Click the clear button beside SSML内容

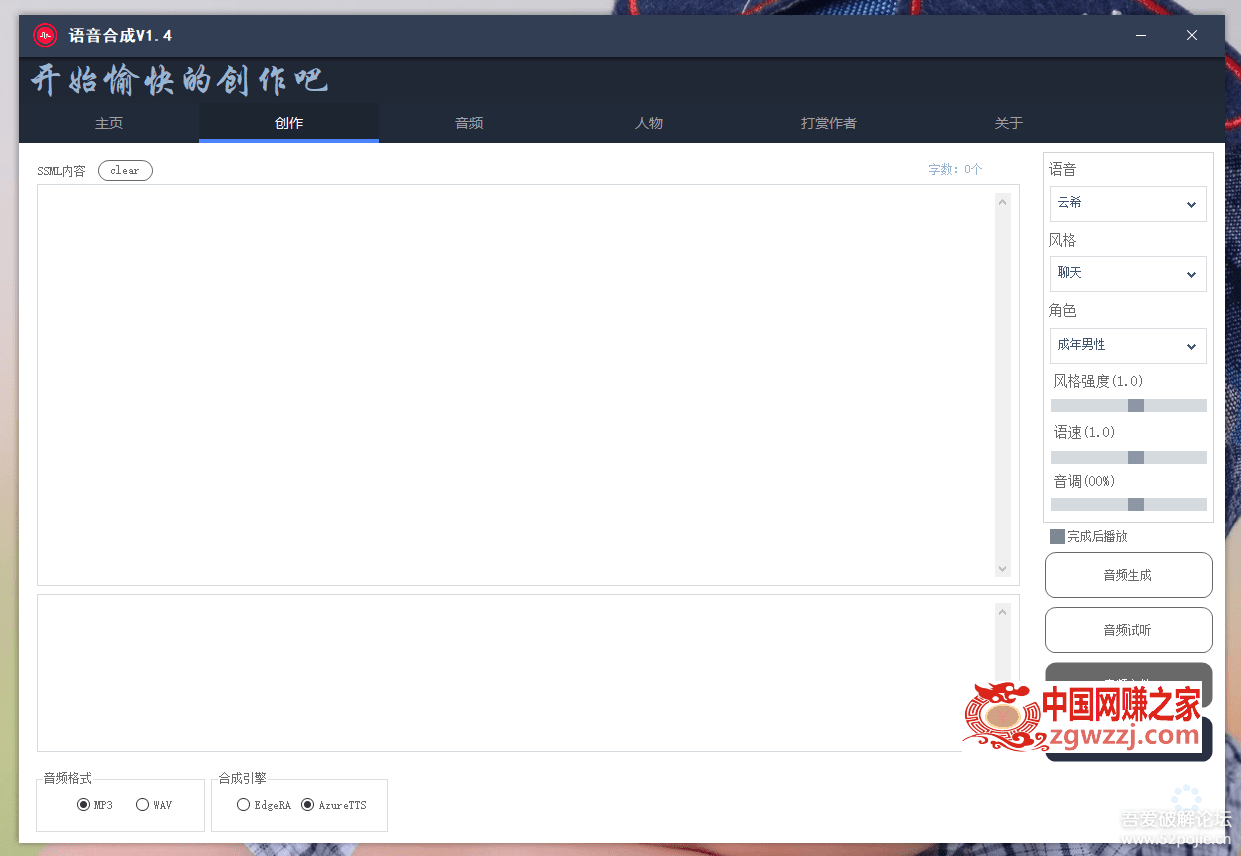(125, 170)
